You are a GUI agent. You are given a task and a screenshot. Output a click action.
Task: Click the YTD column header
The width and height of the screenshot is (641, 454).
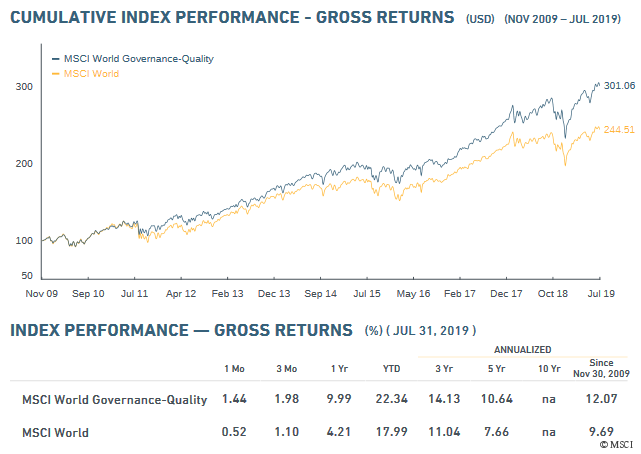391,368
